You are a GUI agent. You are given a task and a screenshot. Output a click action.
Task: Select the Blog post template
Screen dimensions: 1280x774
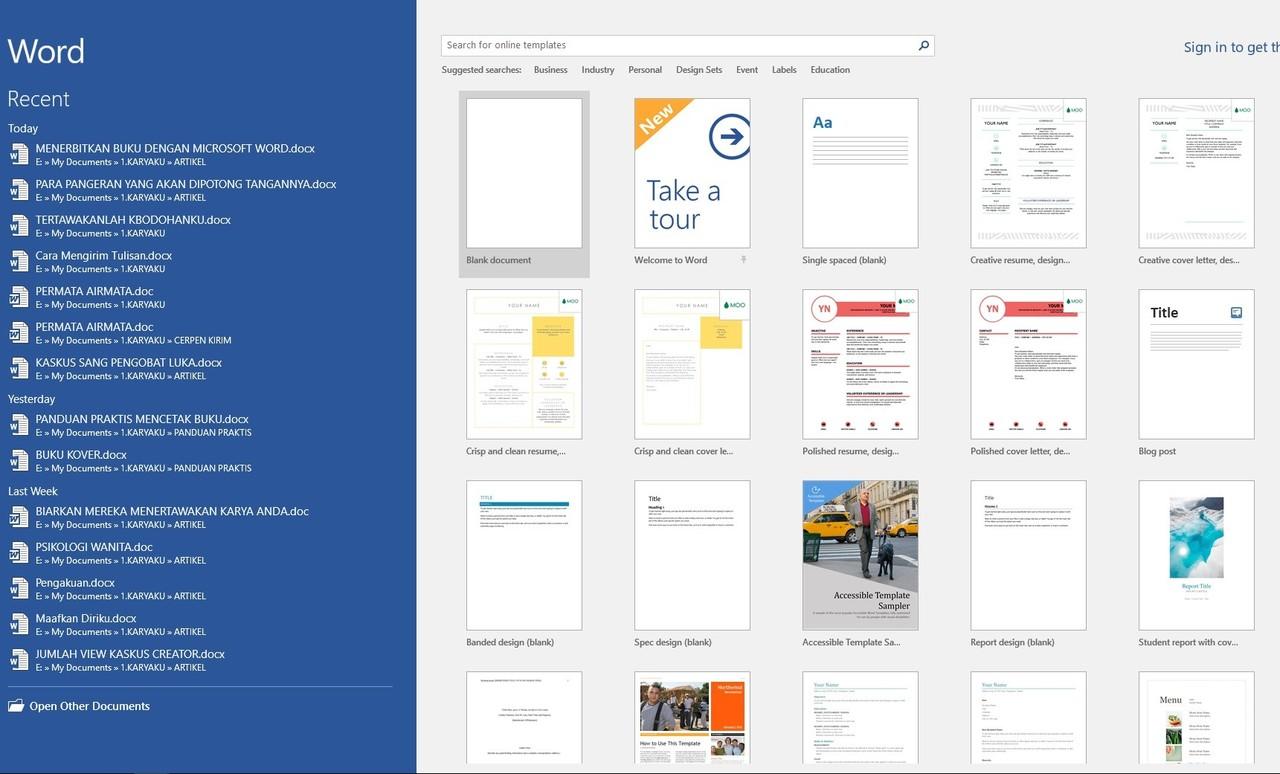[x=1196, y=364]
